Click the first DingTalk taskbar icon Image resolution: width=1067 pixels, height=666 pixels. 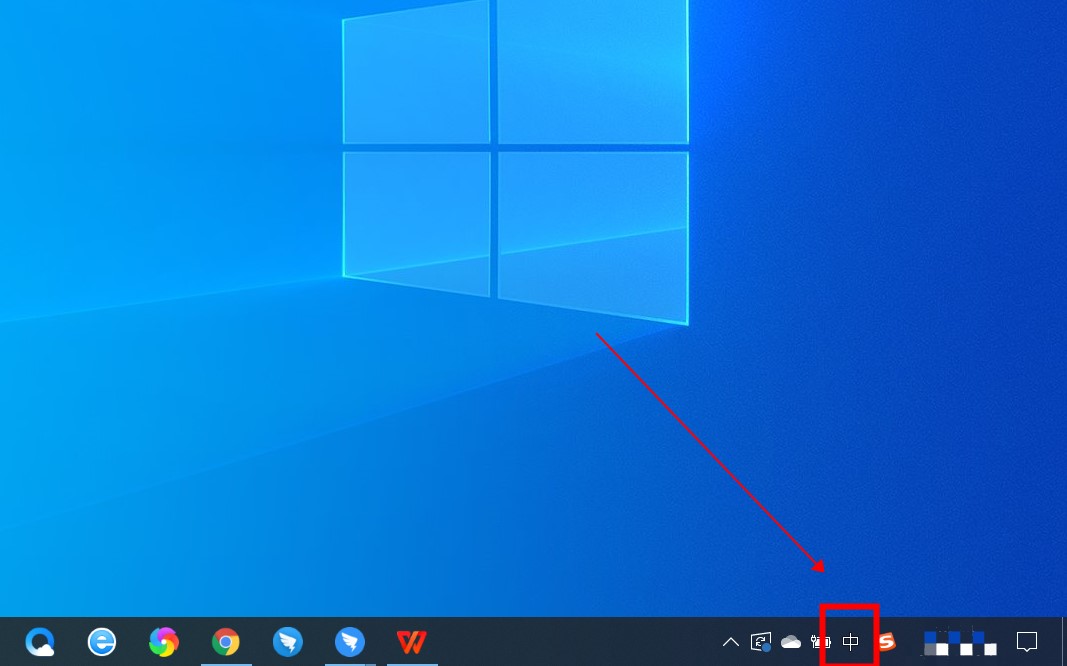point(288,641)
